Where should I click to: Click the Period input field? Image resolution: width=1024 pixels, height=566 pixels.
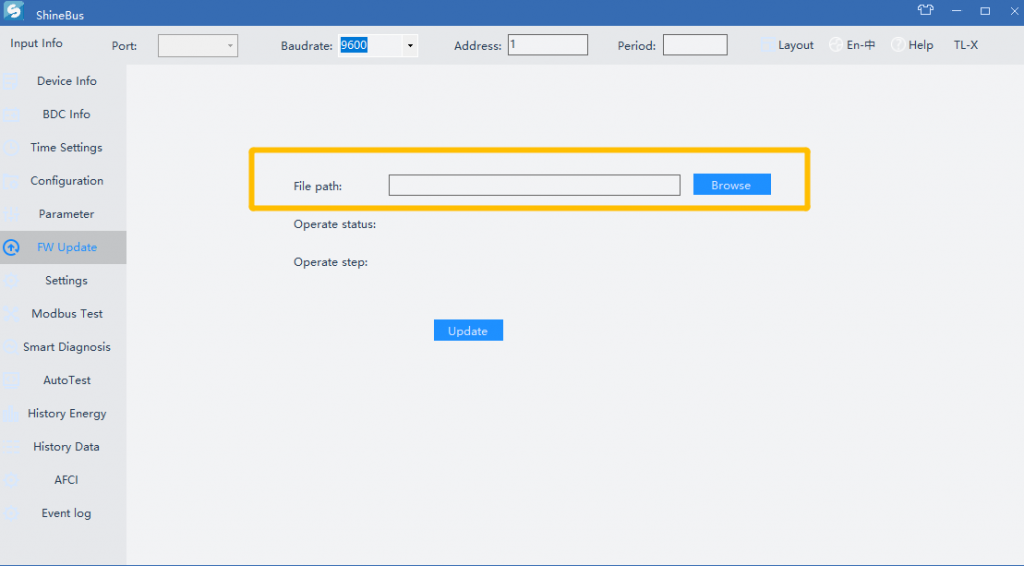coord(695,45)
